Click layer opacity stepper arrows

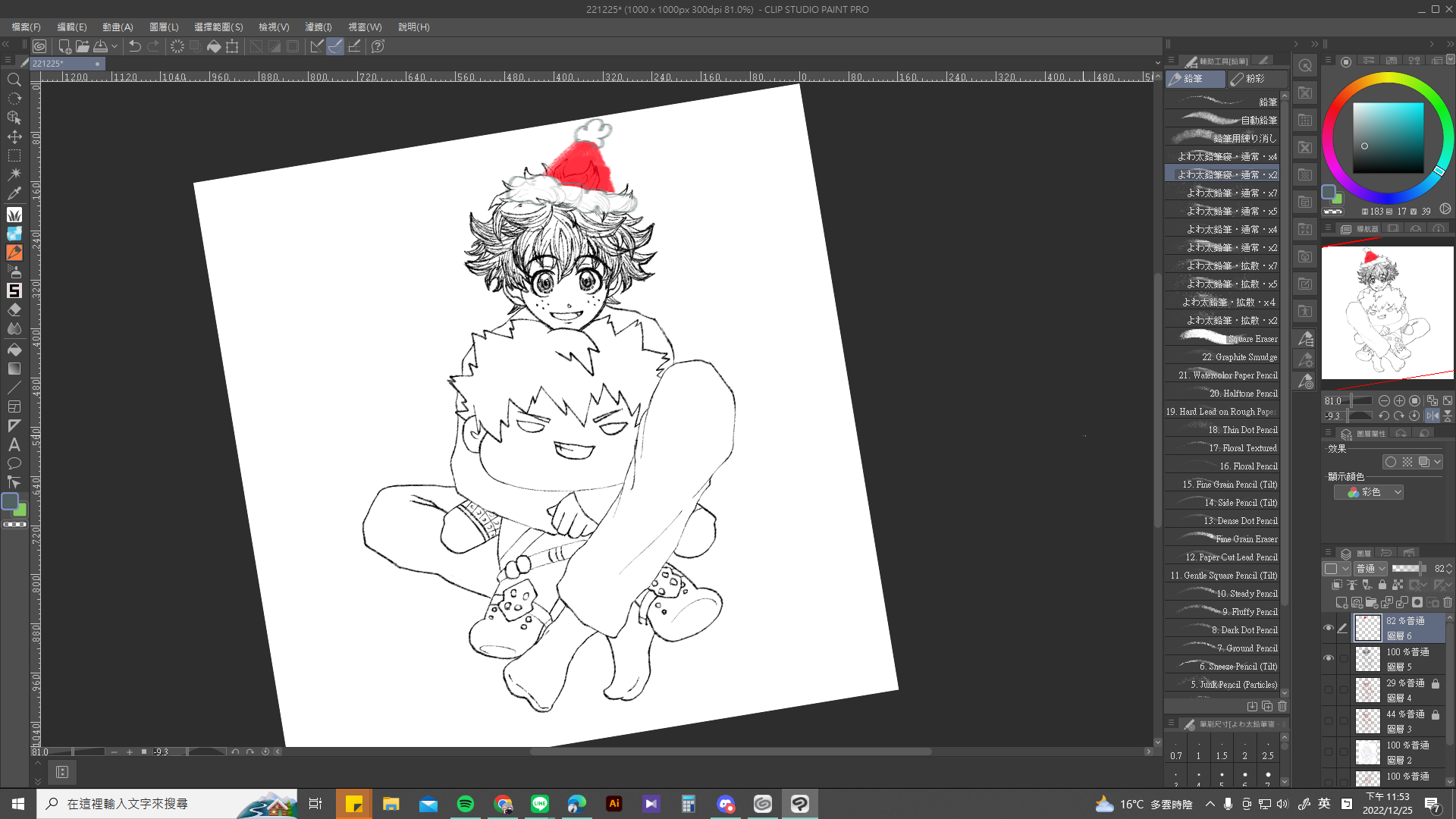1449,568
